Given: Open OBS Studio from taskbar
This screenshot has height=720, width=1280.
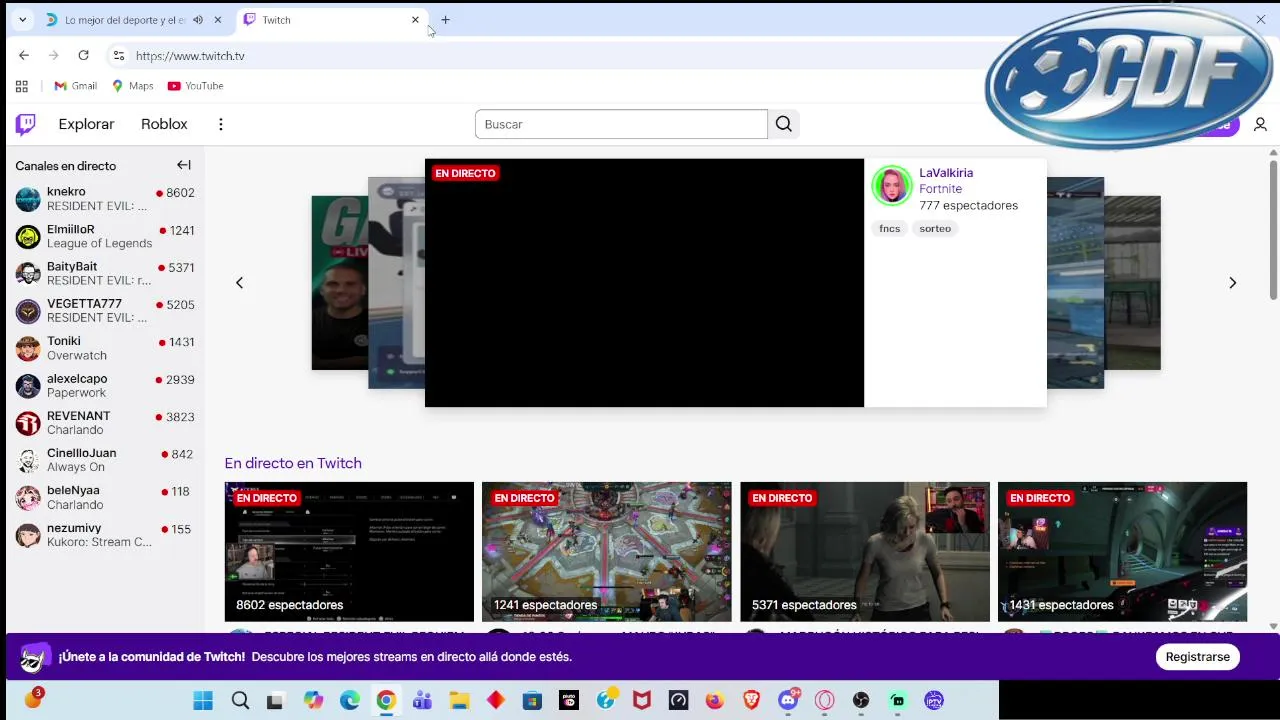Looking at the screenshot, I should (861, 701).
